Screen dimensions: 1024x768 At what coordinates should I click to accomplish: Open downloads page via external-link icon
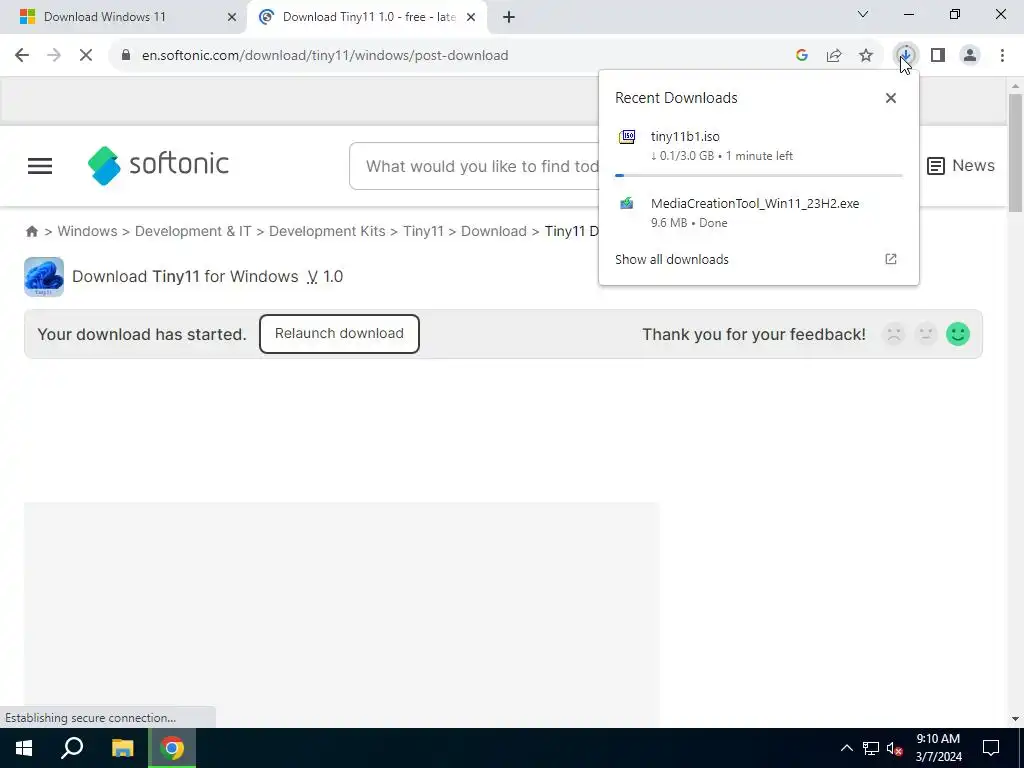click(891, 259)
